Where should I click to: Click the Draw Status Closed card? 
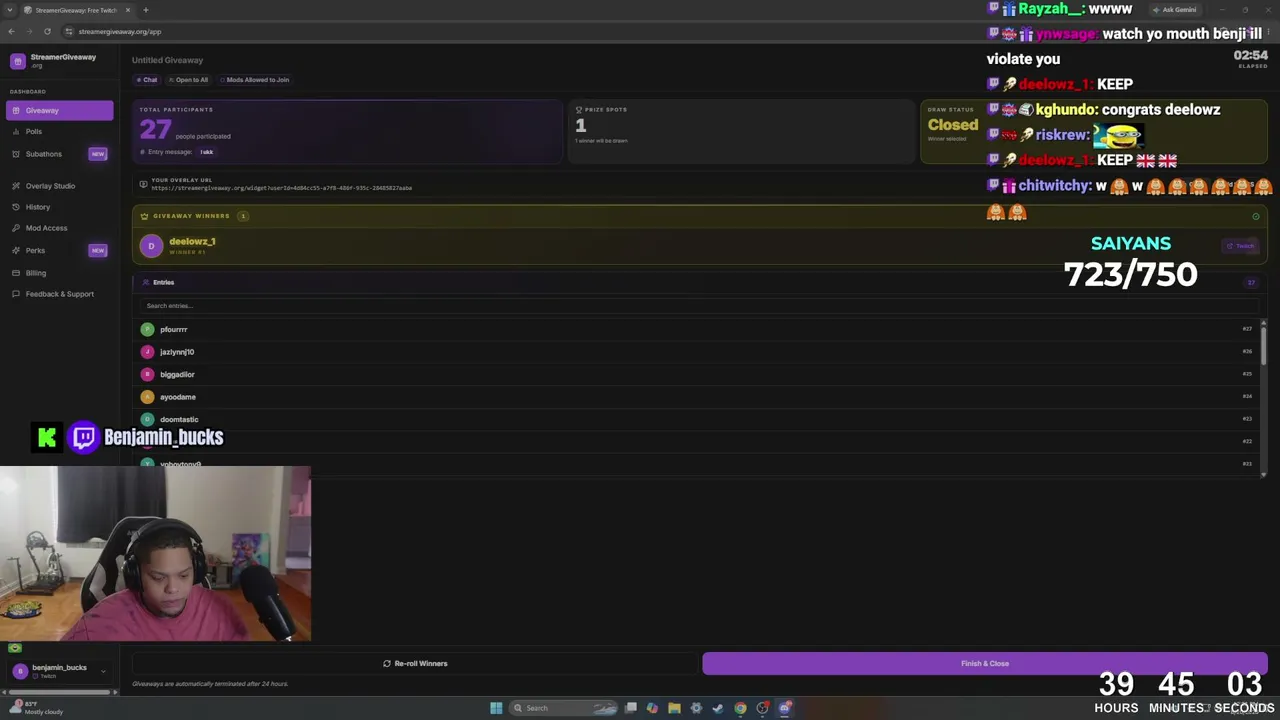point(1093,131)
